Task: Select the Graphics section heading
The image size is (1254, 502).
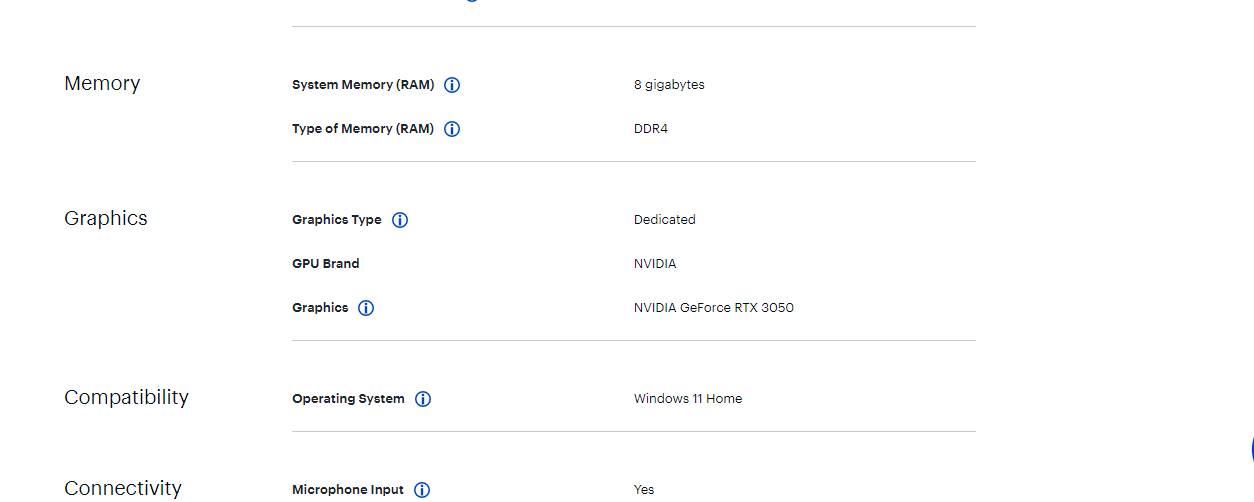Action: click(106, 218)
